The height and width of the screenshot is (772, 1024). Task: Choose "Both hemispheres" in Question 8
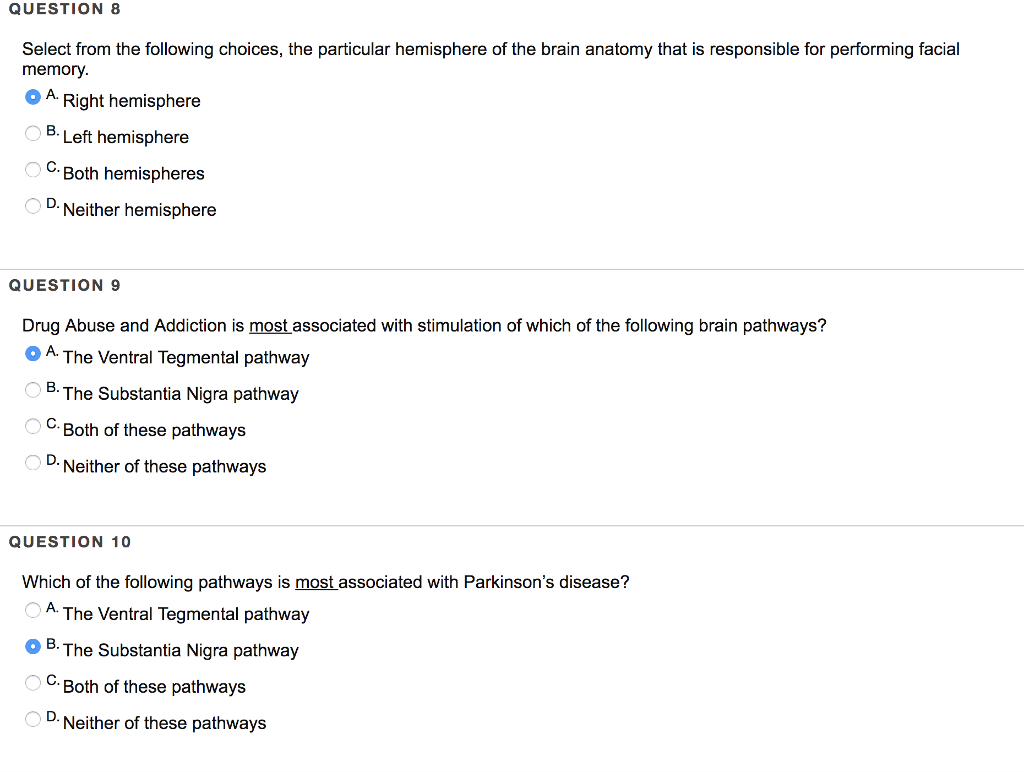point(32,169)
